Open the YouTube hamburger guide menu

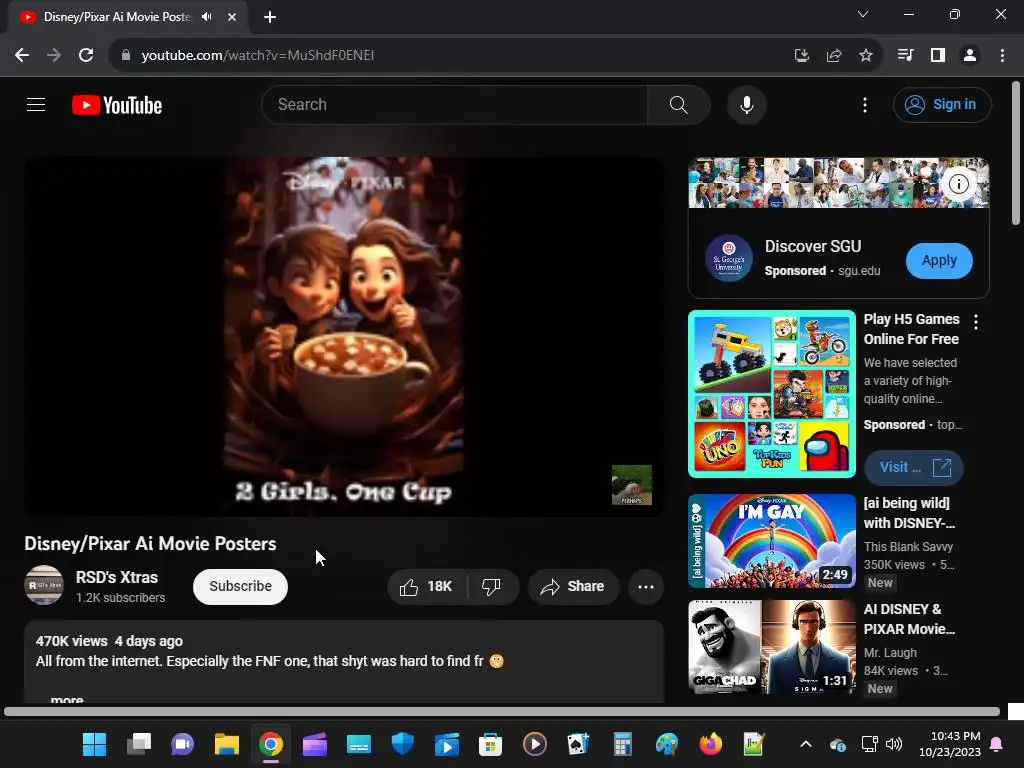coord(36,104)
